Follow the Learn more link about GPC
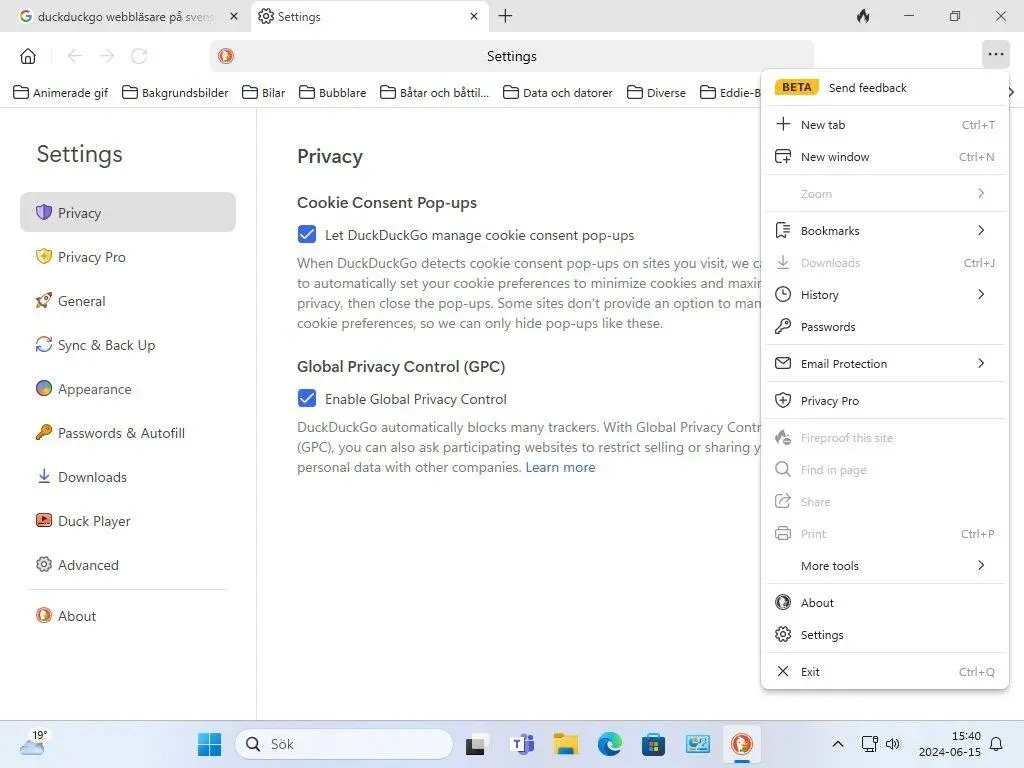Viewport: 1024px width, 768px height. pyautogui.click(x=560, y=468)
